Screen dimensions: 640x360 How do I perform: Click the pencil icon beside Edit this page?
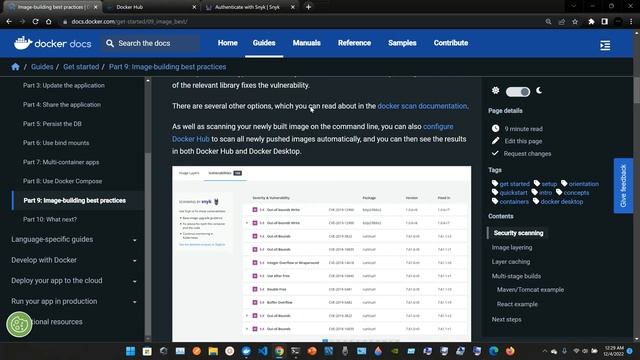(x=496, y=141)
